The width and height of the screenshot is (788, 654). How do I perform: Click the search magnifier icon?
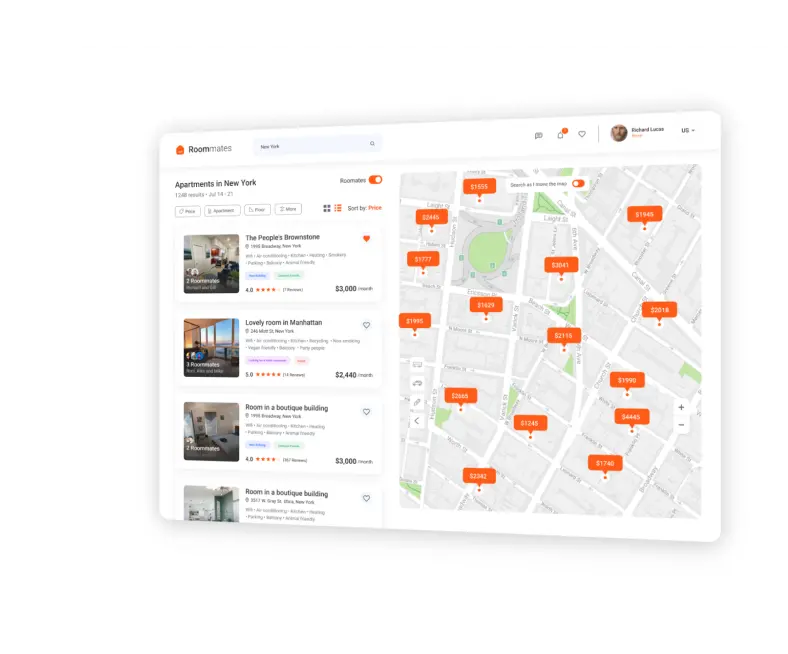click(372, 144)
